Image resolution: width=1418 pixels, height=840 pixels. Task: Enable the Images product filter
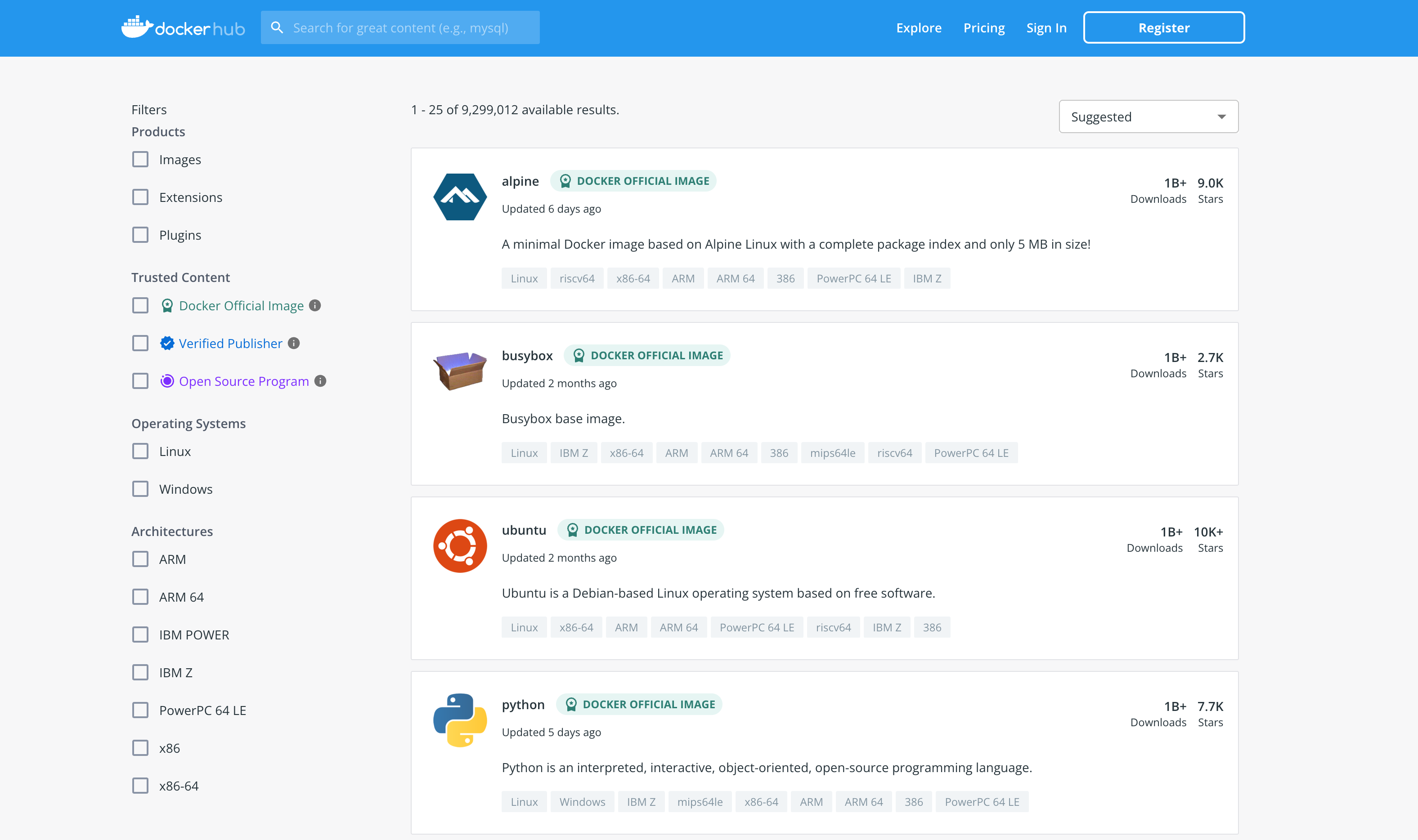(x=140, y=159)
